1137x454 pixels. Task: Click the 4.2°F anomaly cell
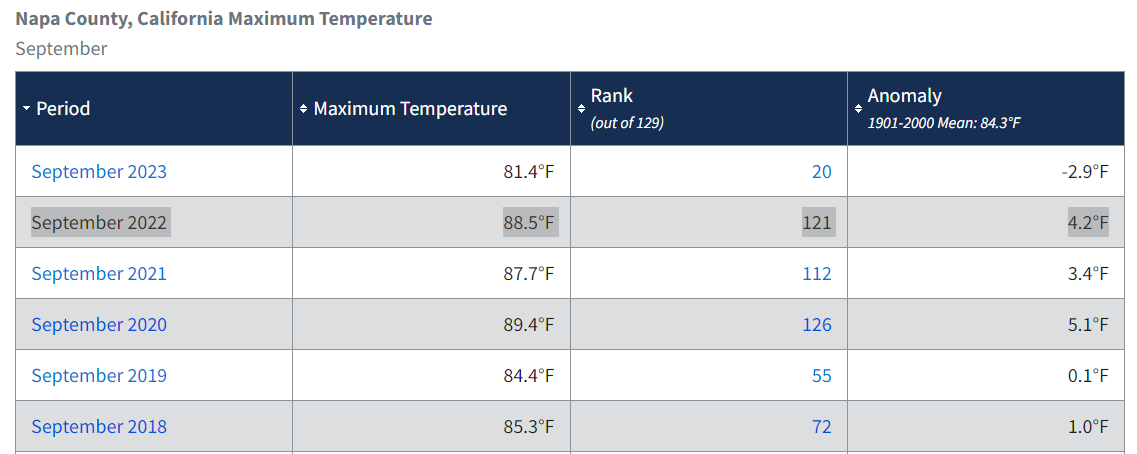[1088, 222]
